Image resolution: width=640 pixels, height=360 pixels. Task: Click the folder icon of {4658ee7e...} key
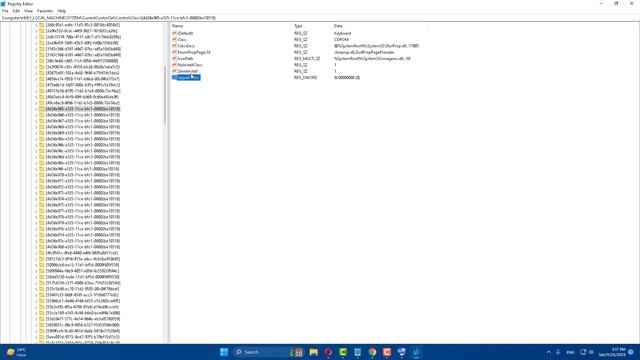(x=42, y=79)
